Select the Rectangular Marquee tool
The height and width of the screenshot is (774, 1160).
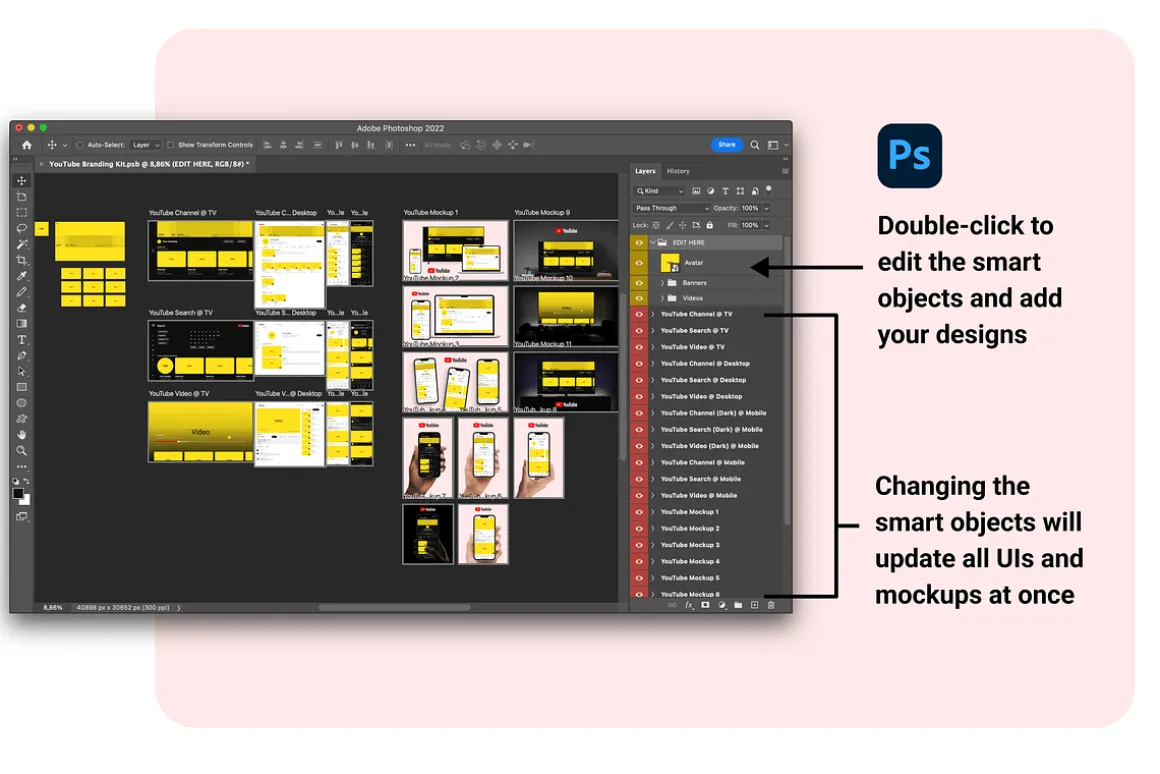click(x=21, y=212)
